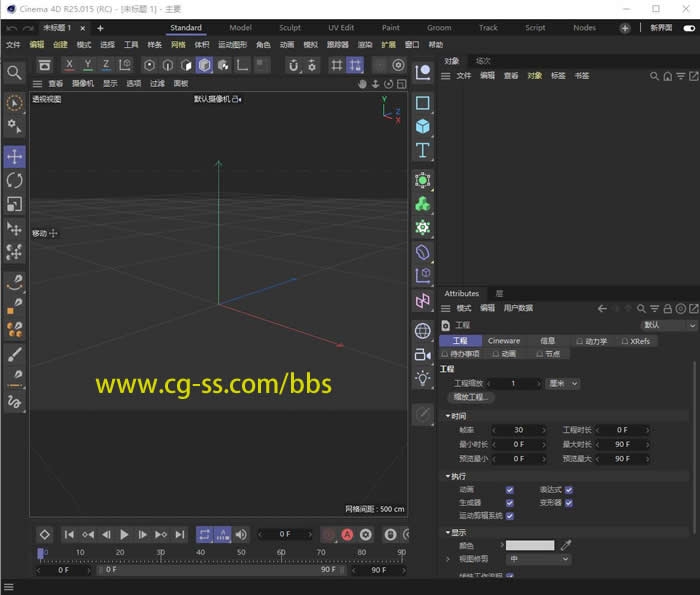Click the 缩放工程... button

pyautogui.click(x=472, y=397)
